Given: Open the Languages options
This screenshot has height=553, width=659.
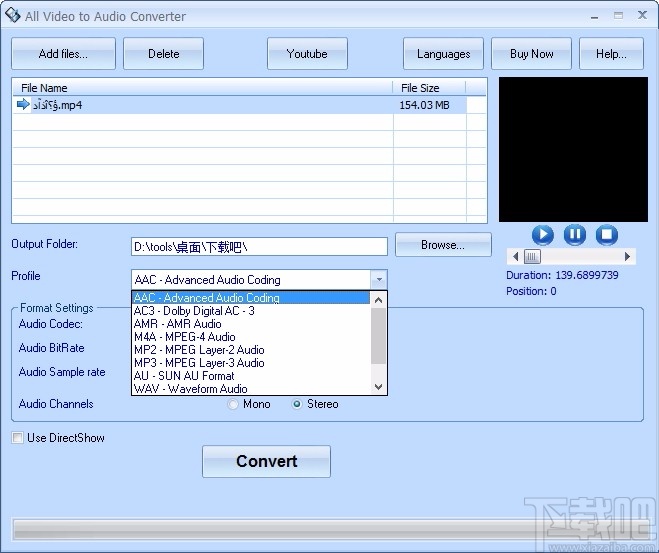Looking at the screenshot, I should (443, 54).
